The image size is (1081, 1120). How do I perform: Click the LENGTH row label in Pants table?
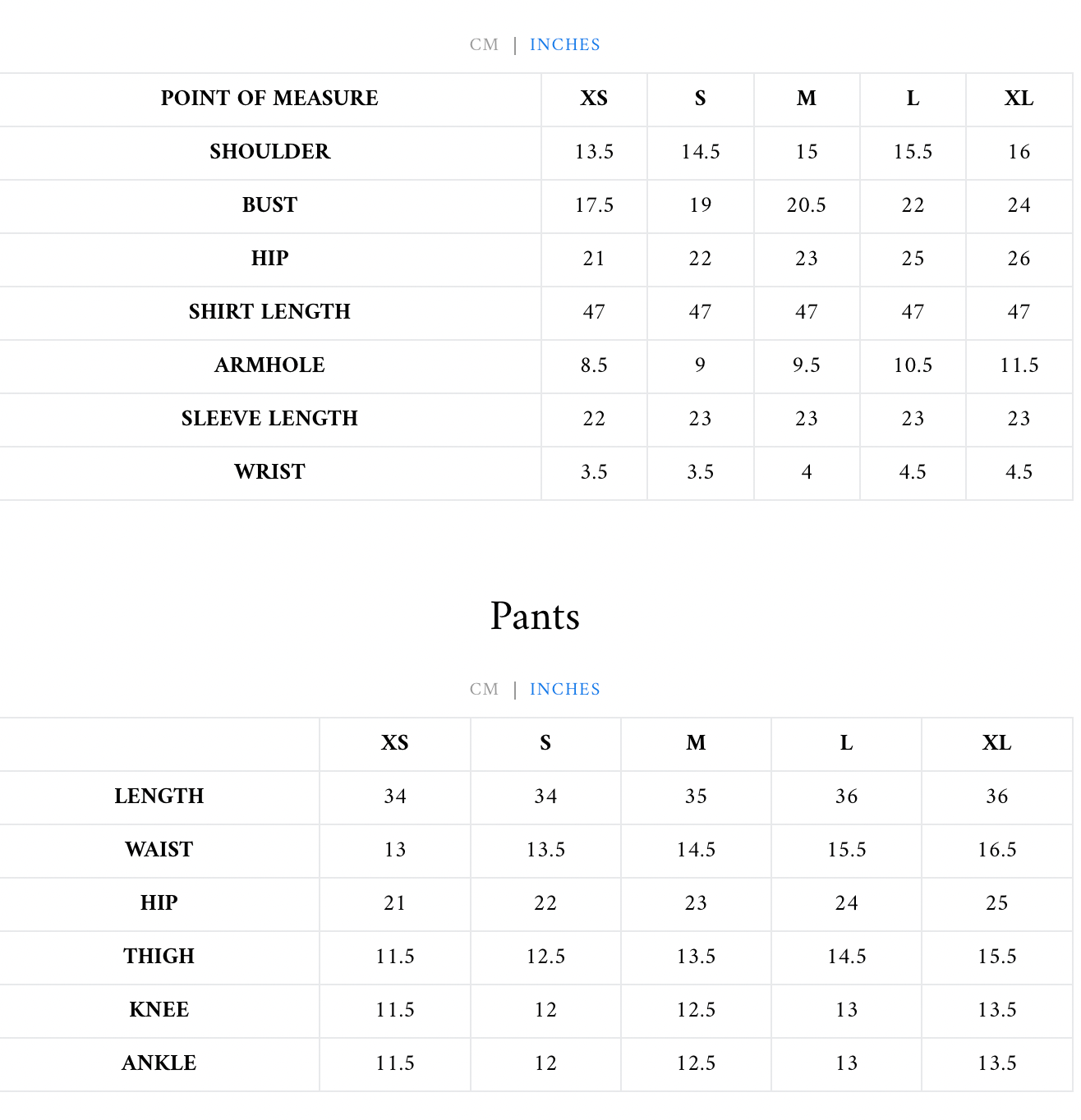[x=159, y=796]
